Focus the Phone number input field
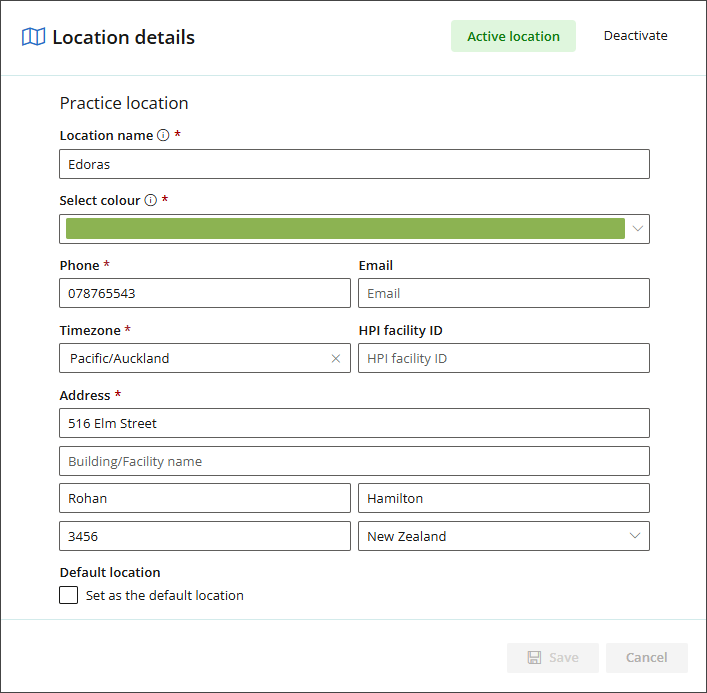The height and width of the screenshot is (693, 707). coord(205,293)
